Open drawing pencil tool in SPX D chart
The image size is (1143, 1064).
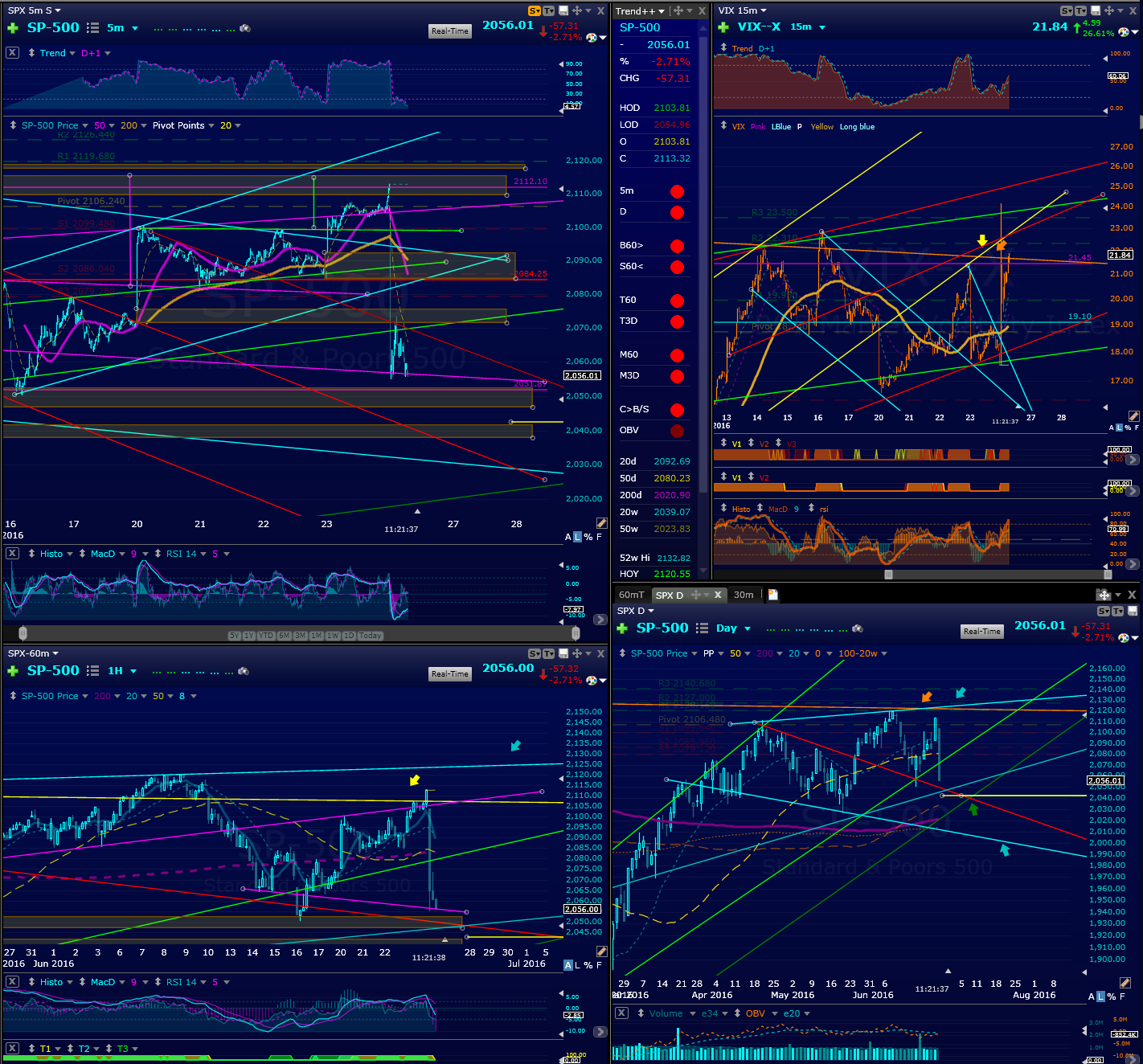click(x=1125, y=983)
